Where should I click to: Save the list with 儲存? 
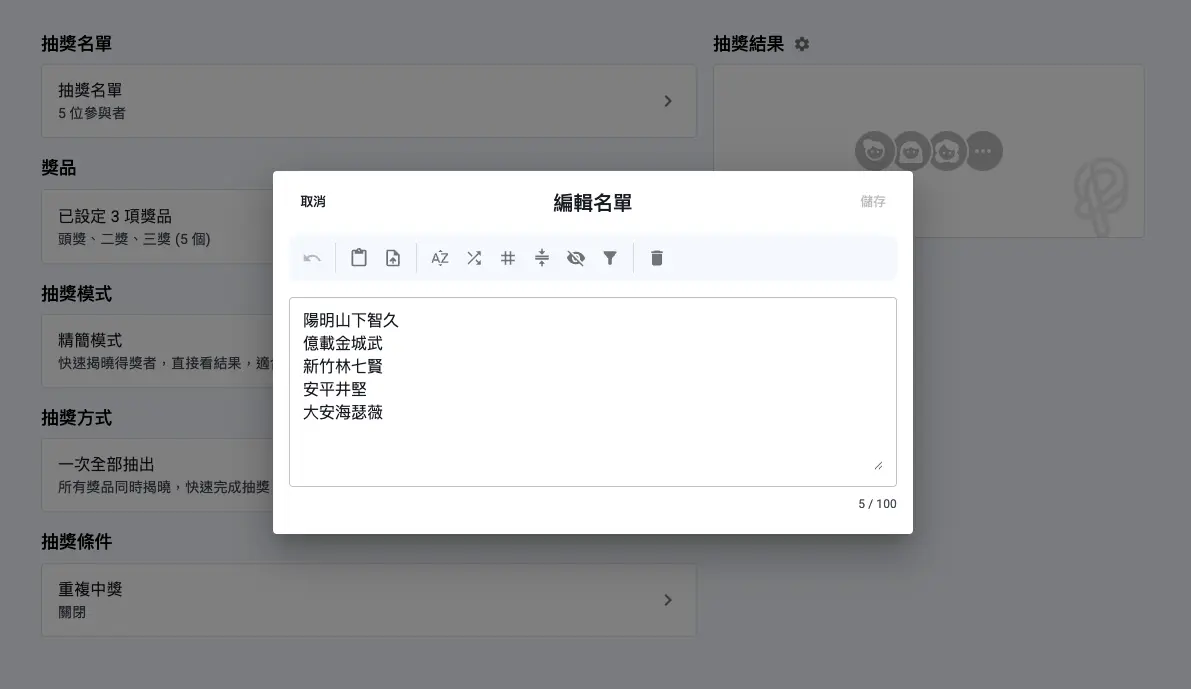point(872,201)
